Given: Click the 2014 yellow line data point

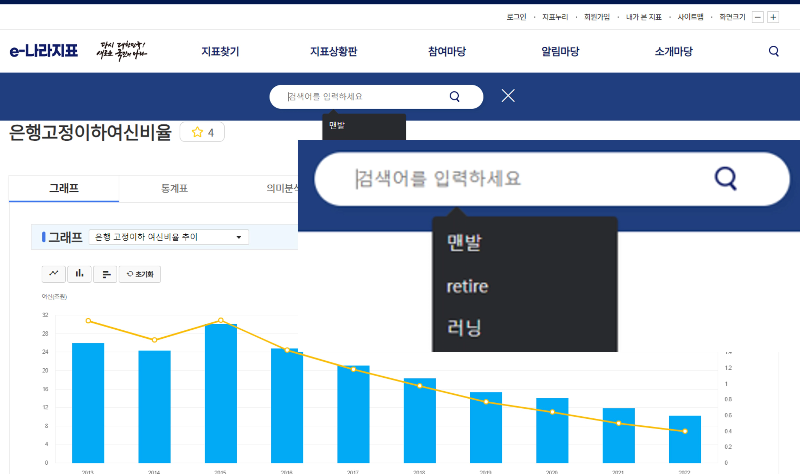Looking at the screenshot, I should coord(155,340).
